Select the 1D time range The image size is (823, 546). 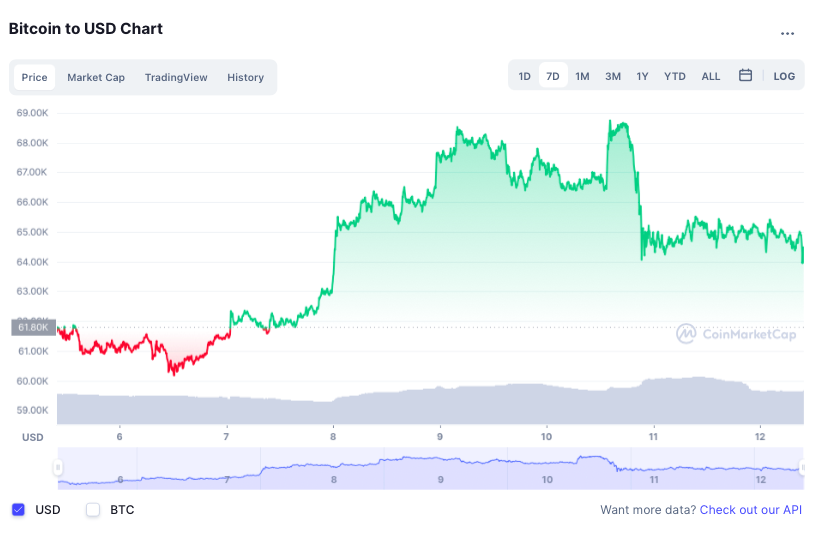[524, 76]
